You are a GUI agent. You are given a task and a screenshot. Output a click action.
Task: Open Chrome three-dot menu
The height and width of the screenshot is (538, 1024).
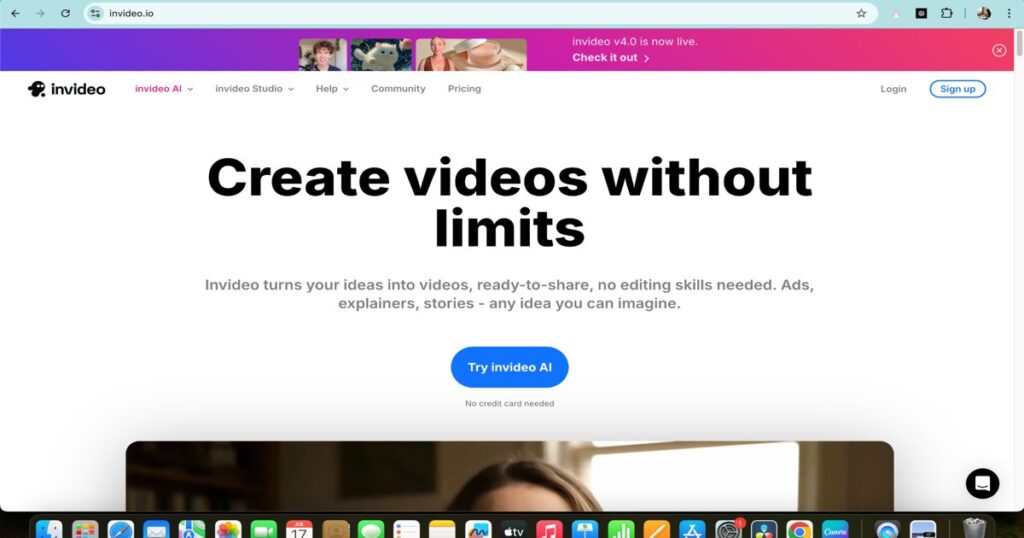[1009, 13]
